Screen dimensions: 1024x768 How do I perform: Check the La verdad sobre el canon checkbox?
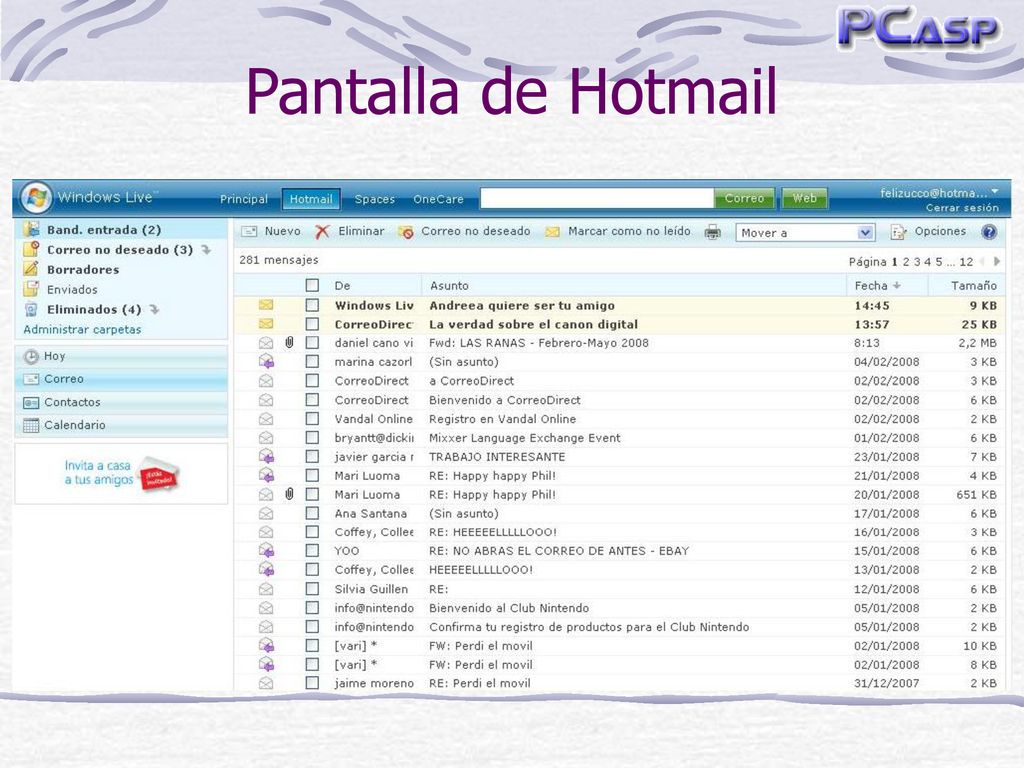(x=312, y=324)
